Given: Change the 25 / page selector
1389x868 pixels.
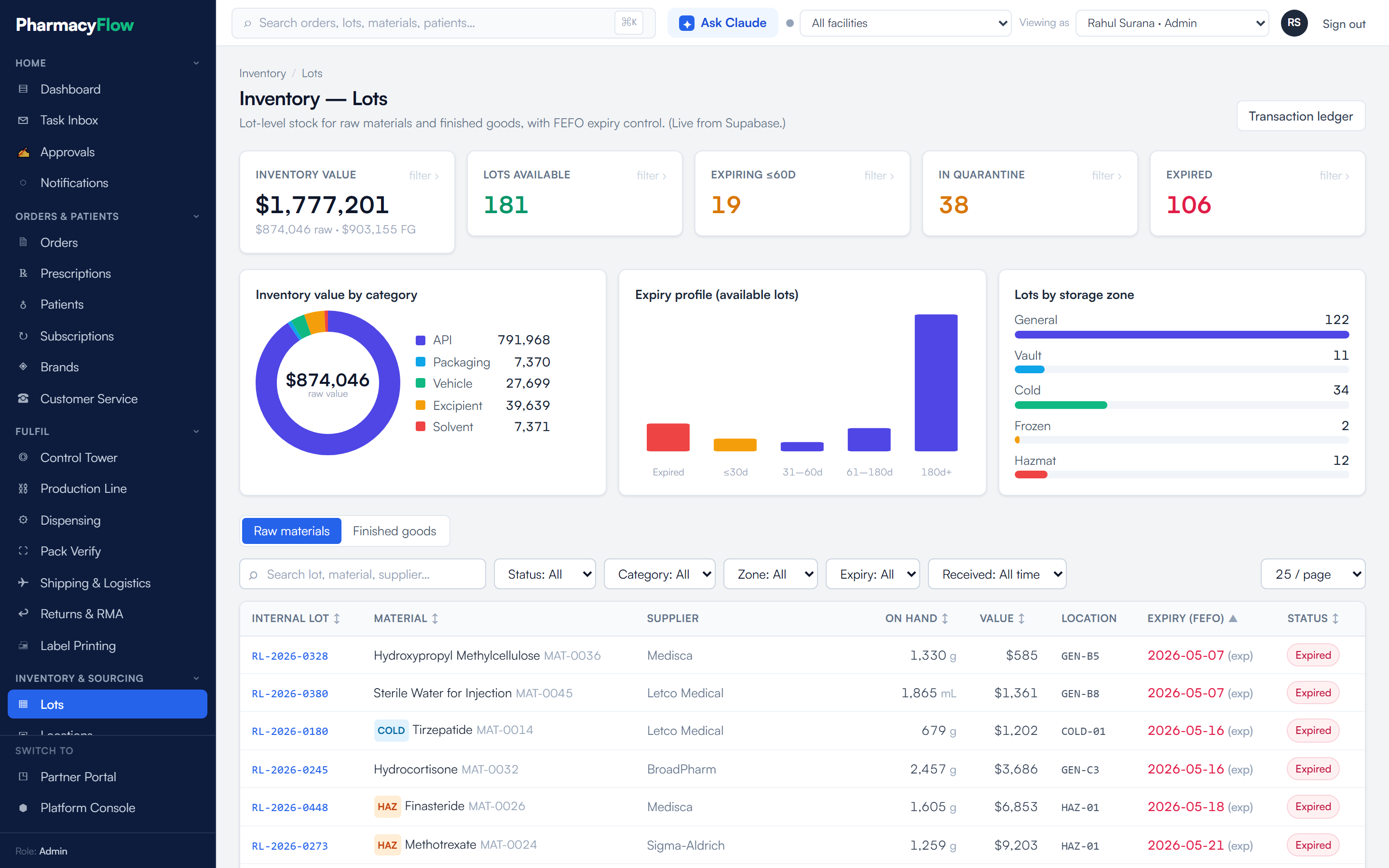Looking at the screenshot, I should click(1313, 574).
